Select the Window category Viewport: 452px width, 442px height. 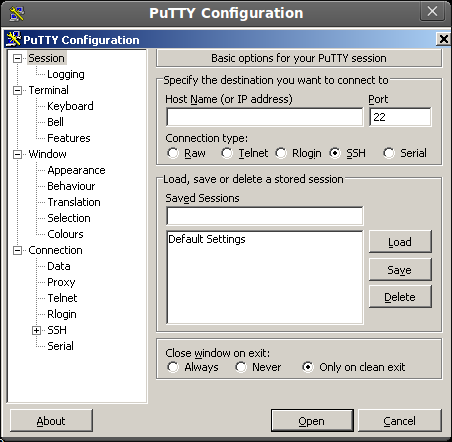tap(47, 154)
